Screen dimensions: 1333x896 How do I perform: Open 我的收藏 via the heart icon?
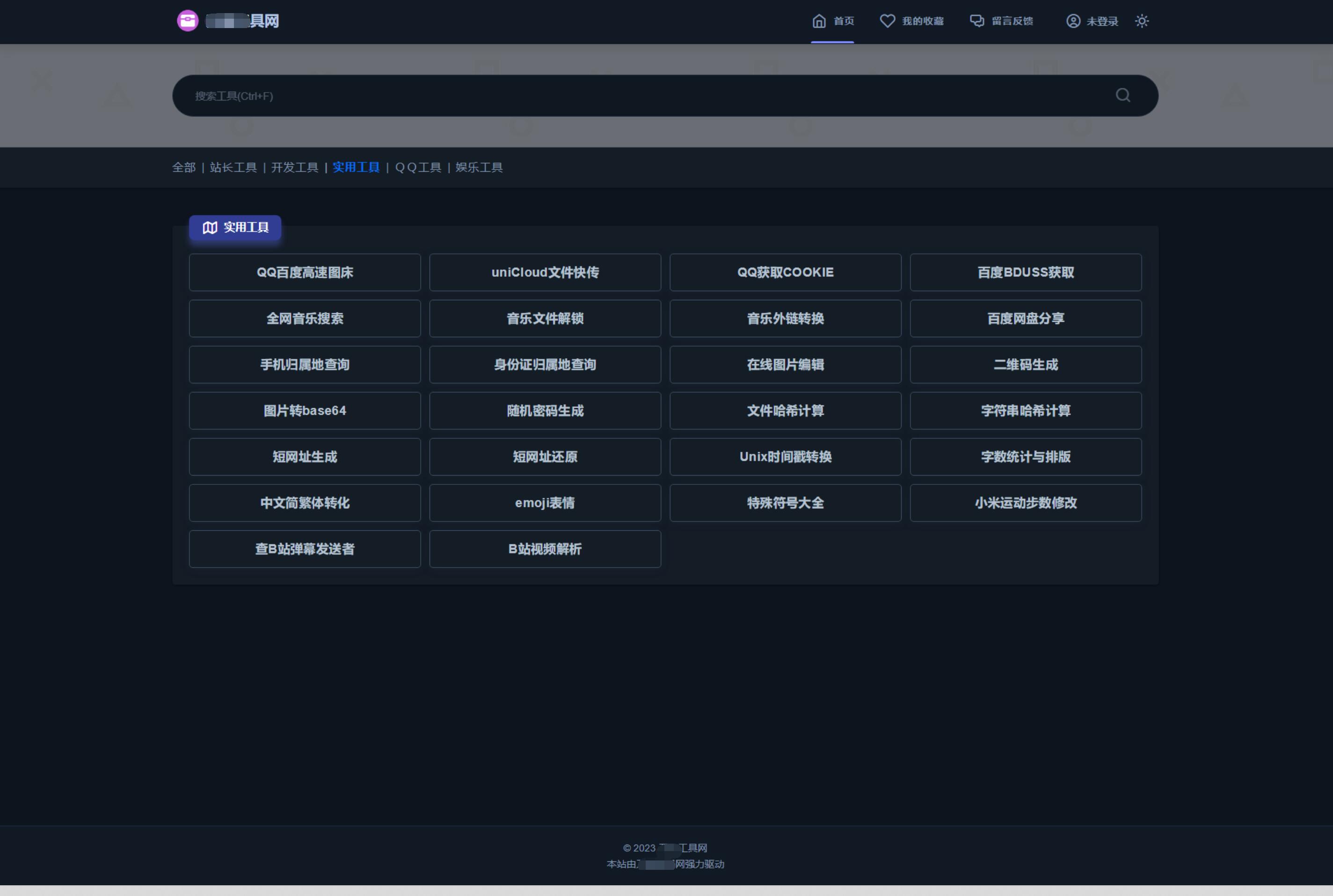tap(887, 21)
